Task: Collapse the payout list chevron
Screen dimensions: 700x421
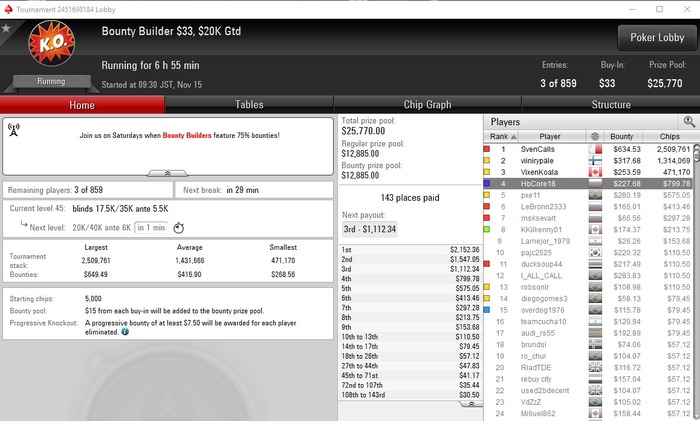Action: pyautogui.click(x=471, y=404)
